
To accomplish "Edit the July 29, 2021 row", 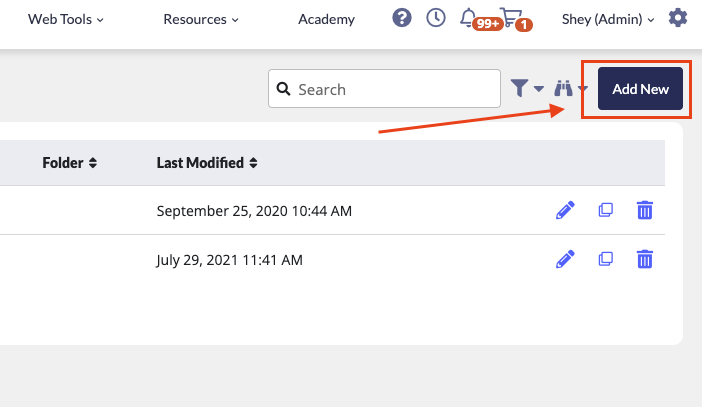I will (x=565, y=259).
